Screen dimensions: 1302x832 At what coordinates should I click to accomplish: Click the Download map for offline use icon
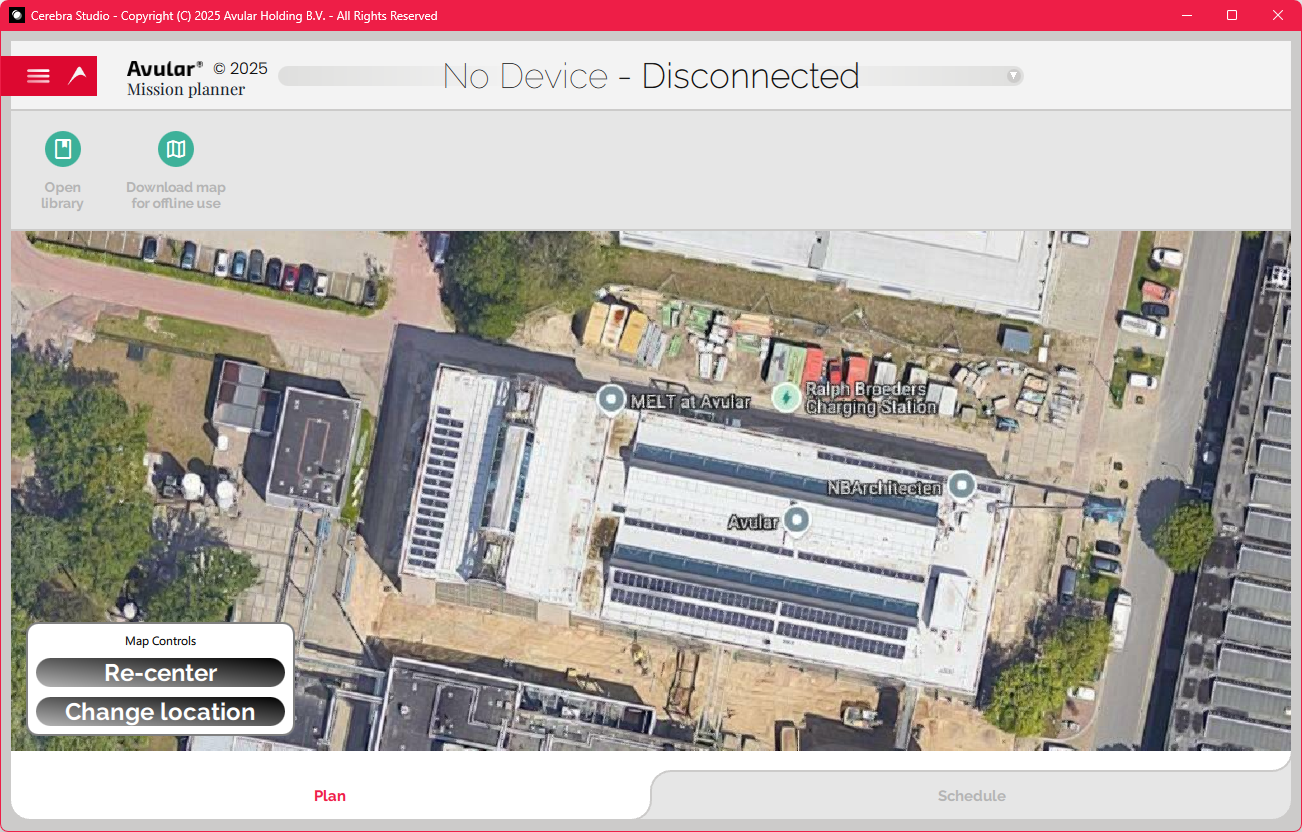point(176,149)
